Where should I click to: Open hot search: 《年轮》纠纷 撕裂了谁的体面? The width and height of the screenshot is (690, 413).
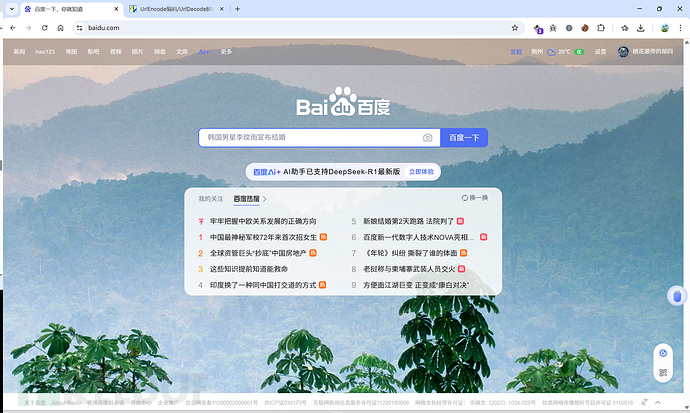point(410,253)
